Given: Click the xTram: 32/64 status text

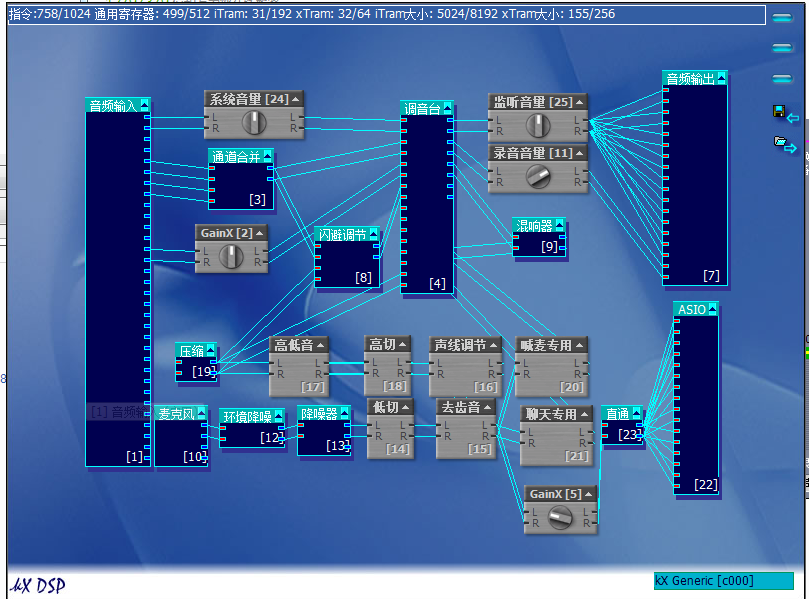Looking at the screenshot, I should (333, 14).
